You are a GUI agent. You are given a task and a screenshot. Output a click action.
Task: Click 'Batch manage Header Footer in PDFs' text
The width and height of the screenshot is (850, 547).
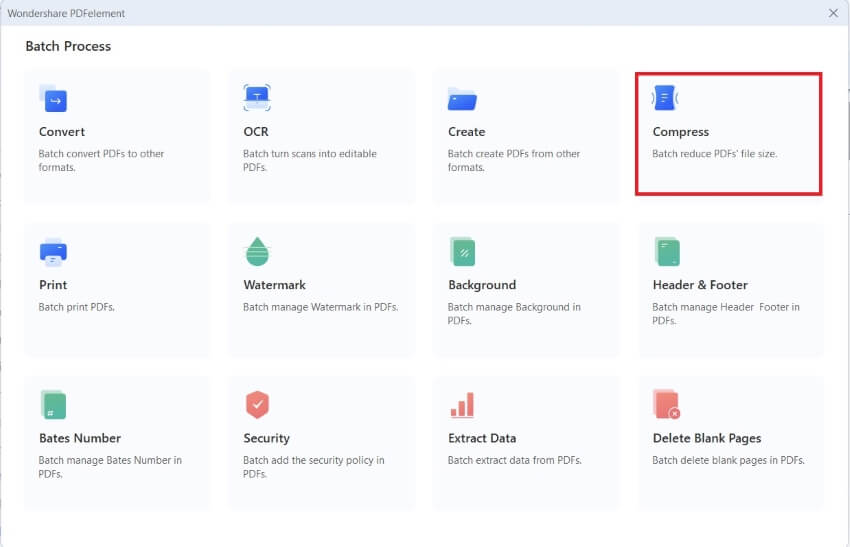(x=726, y=314)
